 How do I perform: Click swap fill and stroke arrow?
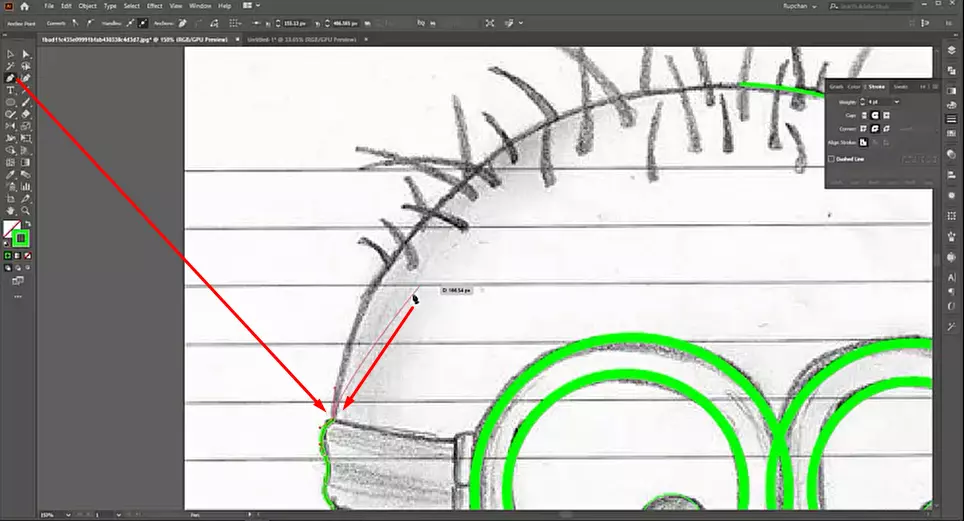27,224
